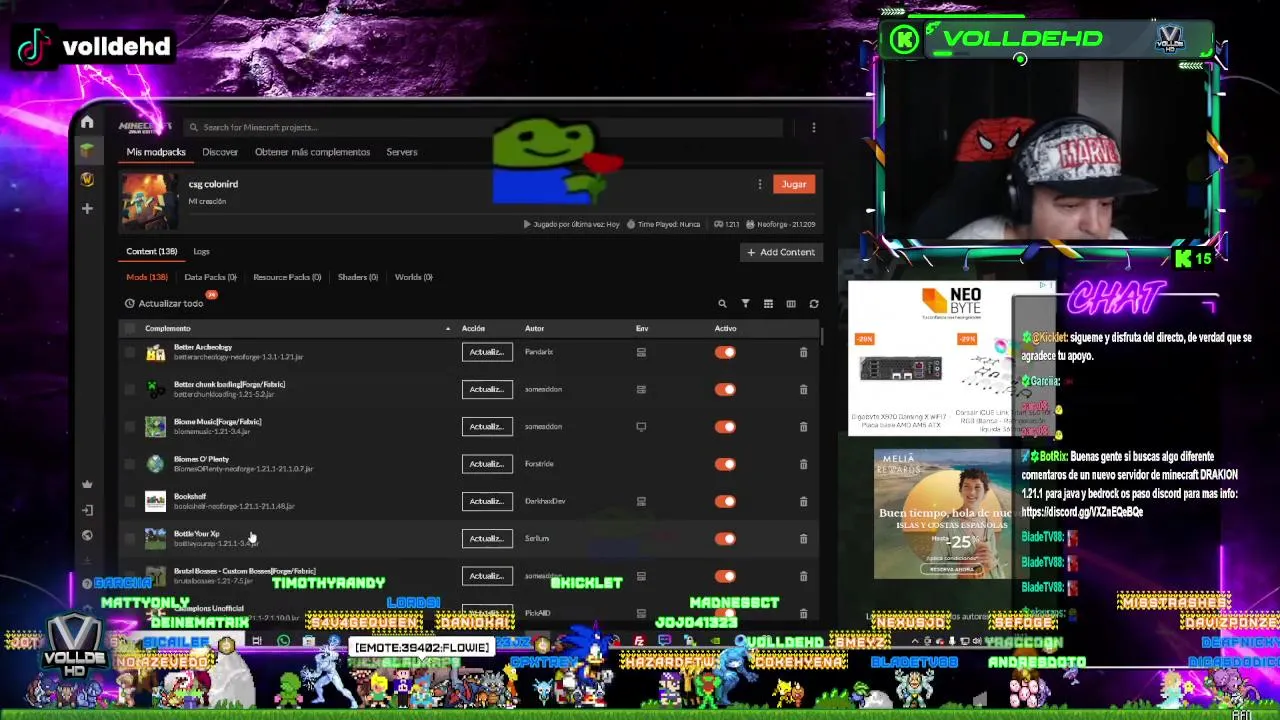Viewport: 1280px width, 720px height.
Task: Open Obtener más complementos tab
Action: pyautogui.click(x=312, y=152)
